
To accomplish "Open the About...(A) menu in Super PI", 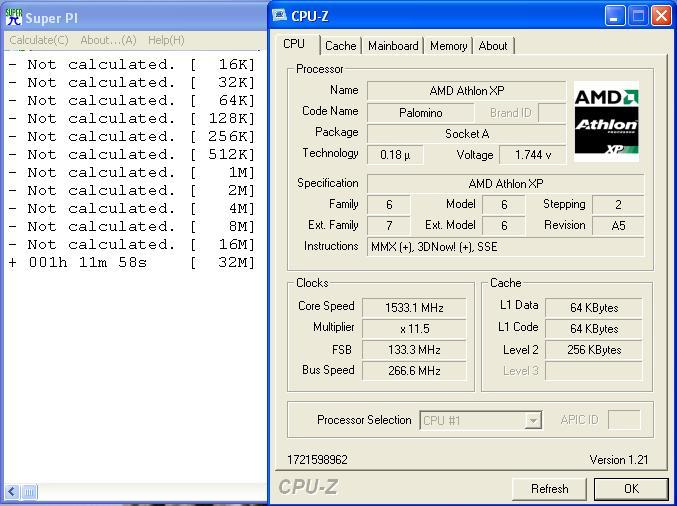I will (x=108, y=40).
